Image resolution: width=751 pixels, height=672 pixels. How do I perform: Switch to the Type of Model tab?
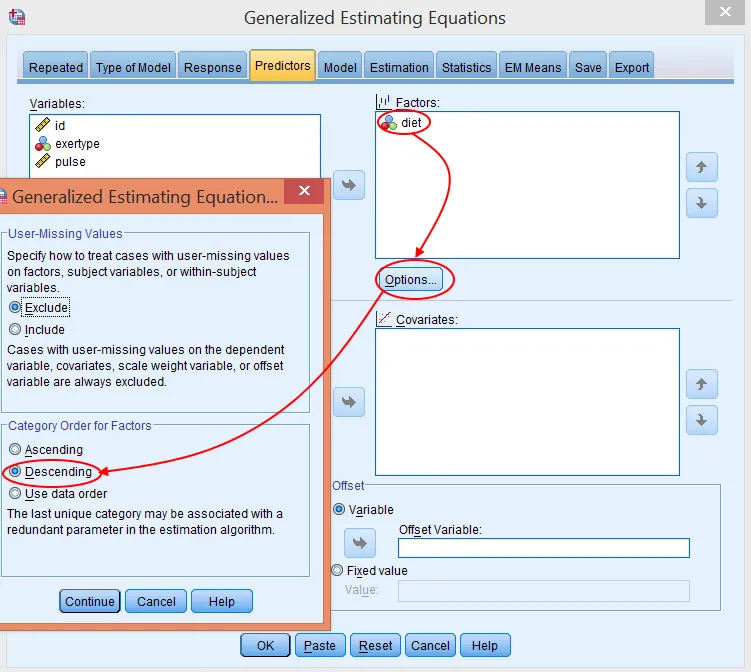pos(134,67)
